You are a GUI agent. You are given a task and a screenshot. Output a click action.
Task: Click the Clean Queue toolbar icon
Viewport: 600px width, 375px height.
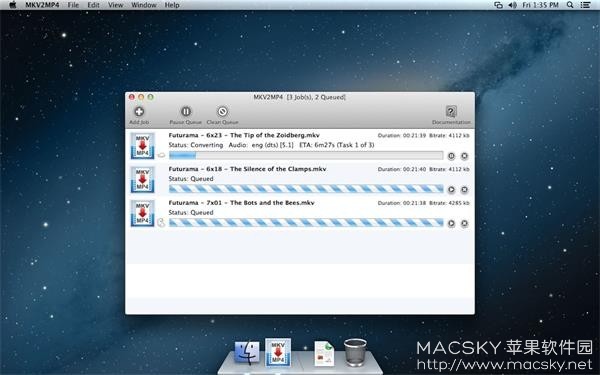pyautogui.click(x=222, y=112)
